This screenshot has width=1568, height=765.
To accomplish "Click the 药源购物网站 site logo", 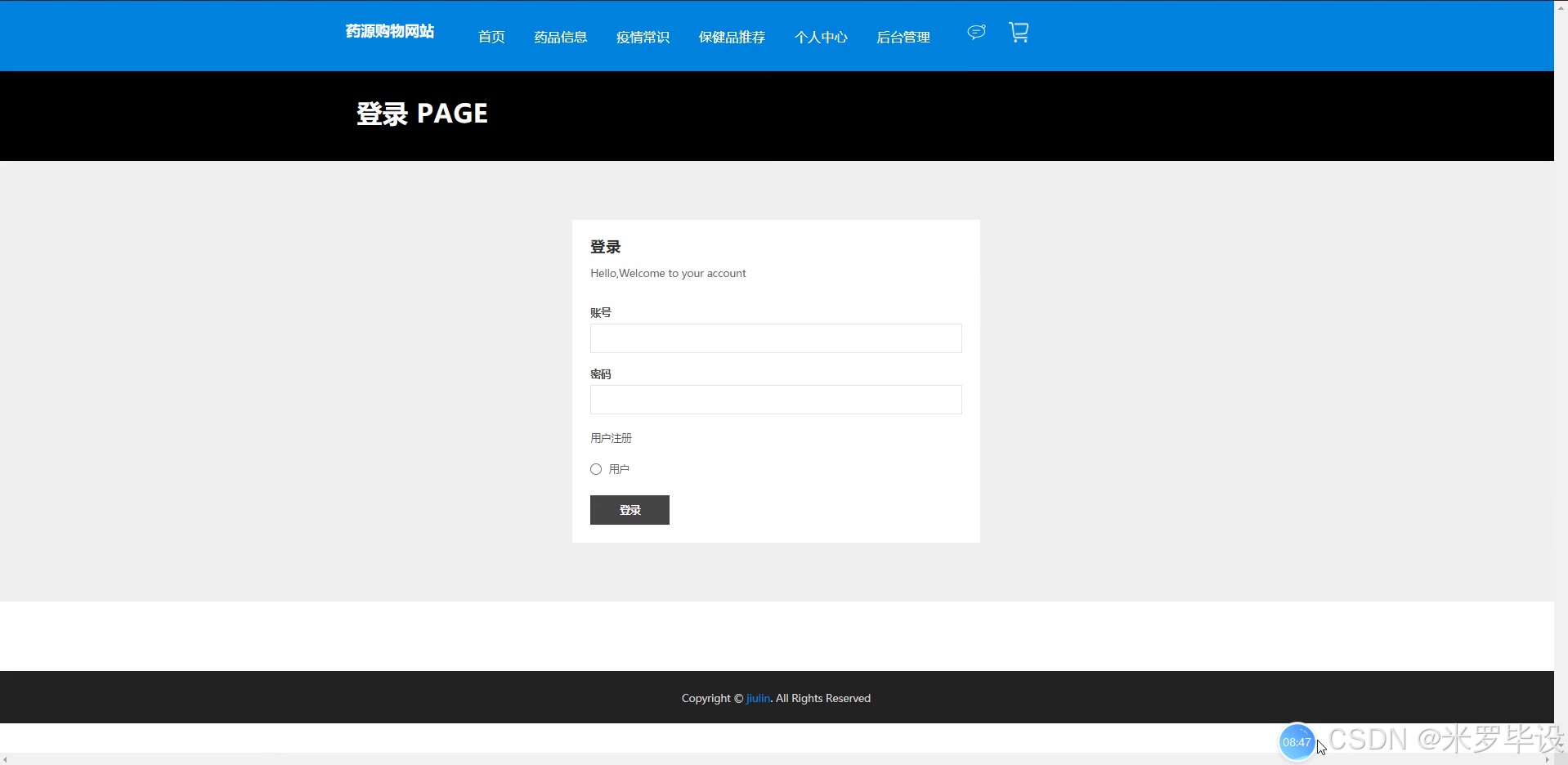I will pyautogui.click(x=390, y=31).
